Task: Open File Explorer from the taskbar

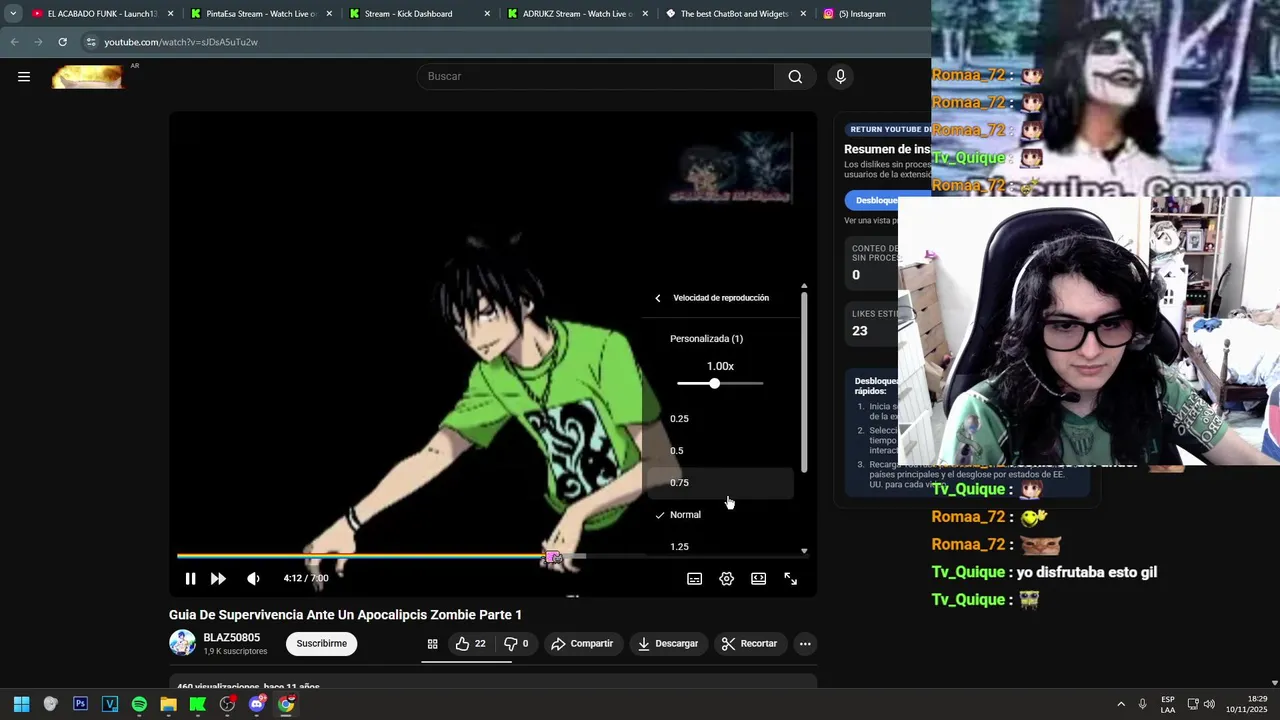Action: tap(168, 704)
